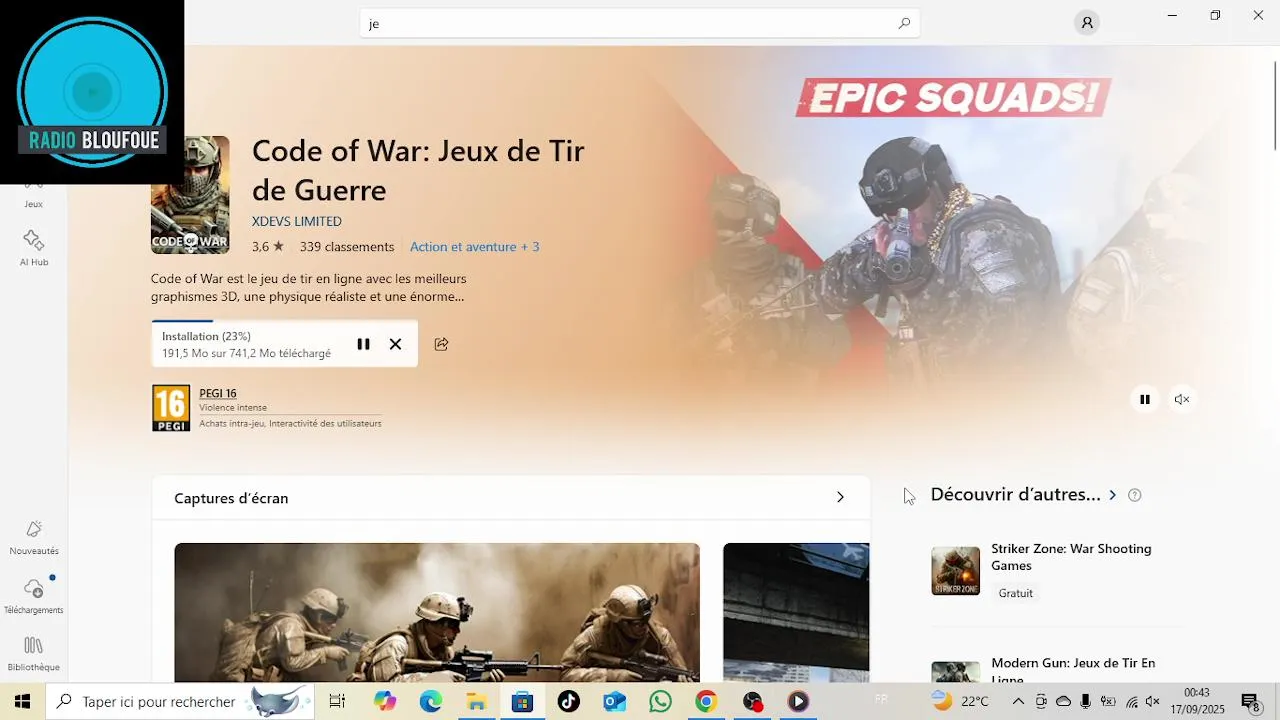Image resolution: width=1280 pixels, height=720 pixels.
Task: Open Task View from taskbar
Action: pos(337,701)
